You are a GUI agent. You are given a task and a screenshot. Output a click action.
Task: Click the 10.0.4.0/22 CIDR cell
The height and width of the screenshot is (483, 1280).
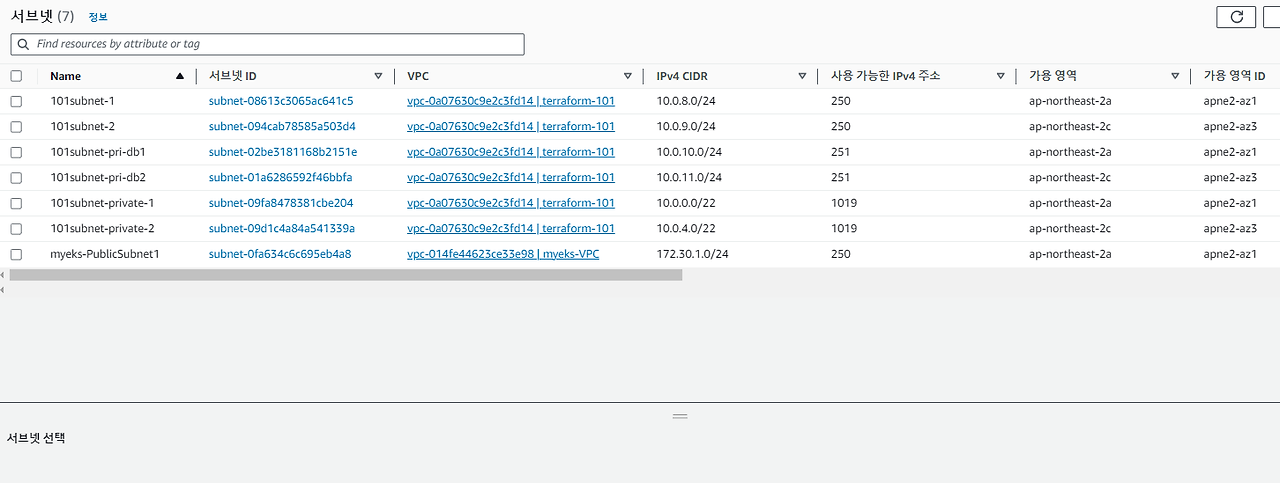pyautogui.click(x=686, y=229)
